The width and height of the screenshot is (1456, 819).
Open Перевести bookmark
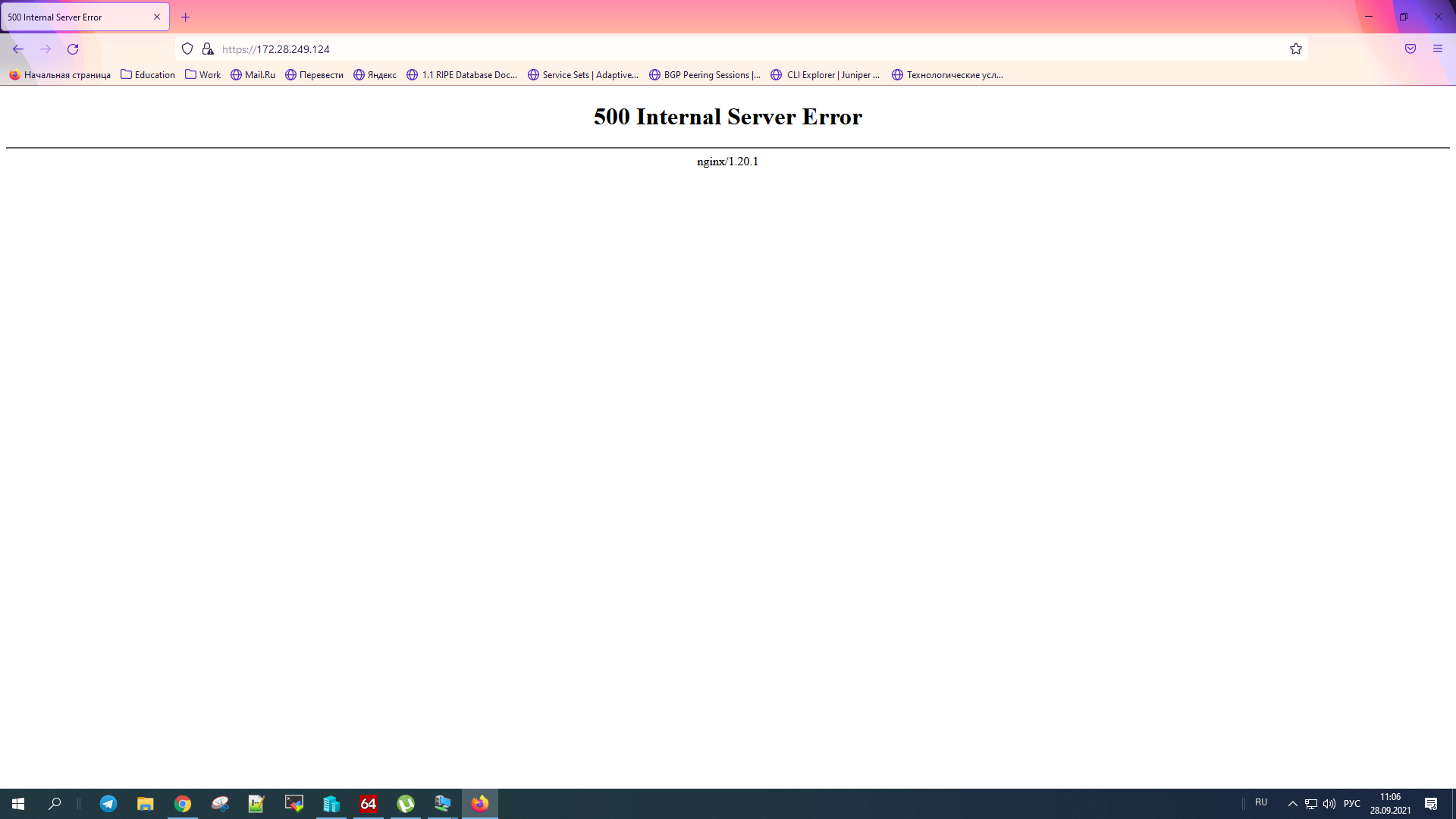coord(315,75)
